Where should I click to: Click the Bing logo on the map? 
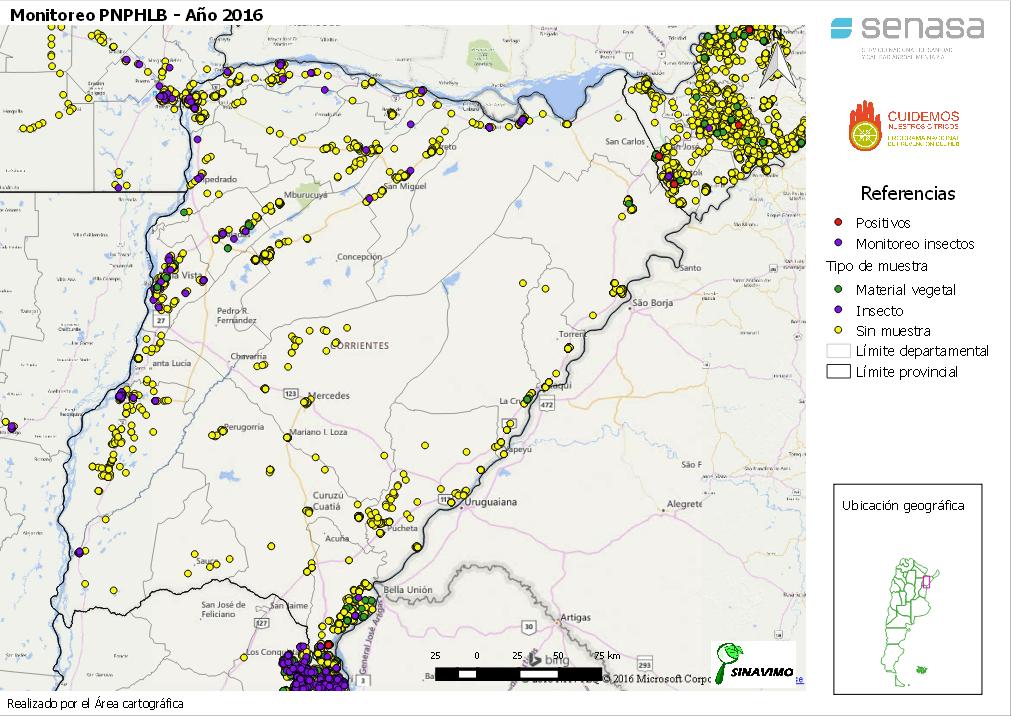click(554, 661)
